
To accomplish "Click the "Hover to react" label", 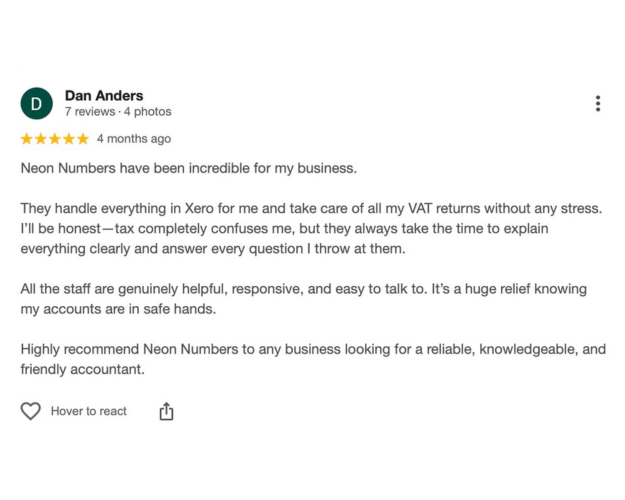I will tap(88, 411).
